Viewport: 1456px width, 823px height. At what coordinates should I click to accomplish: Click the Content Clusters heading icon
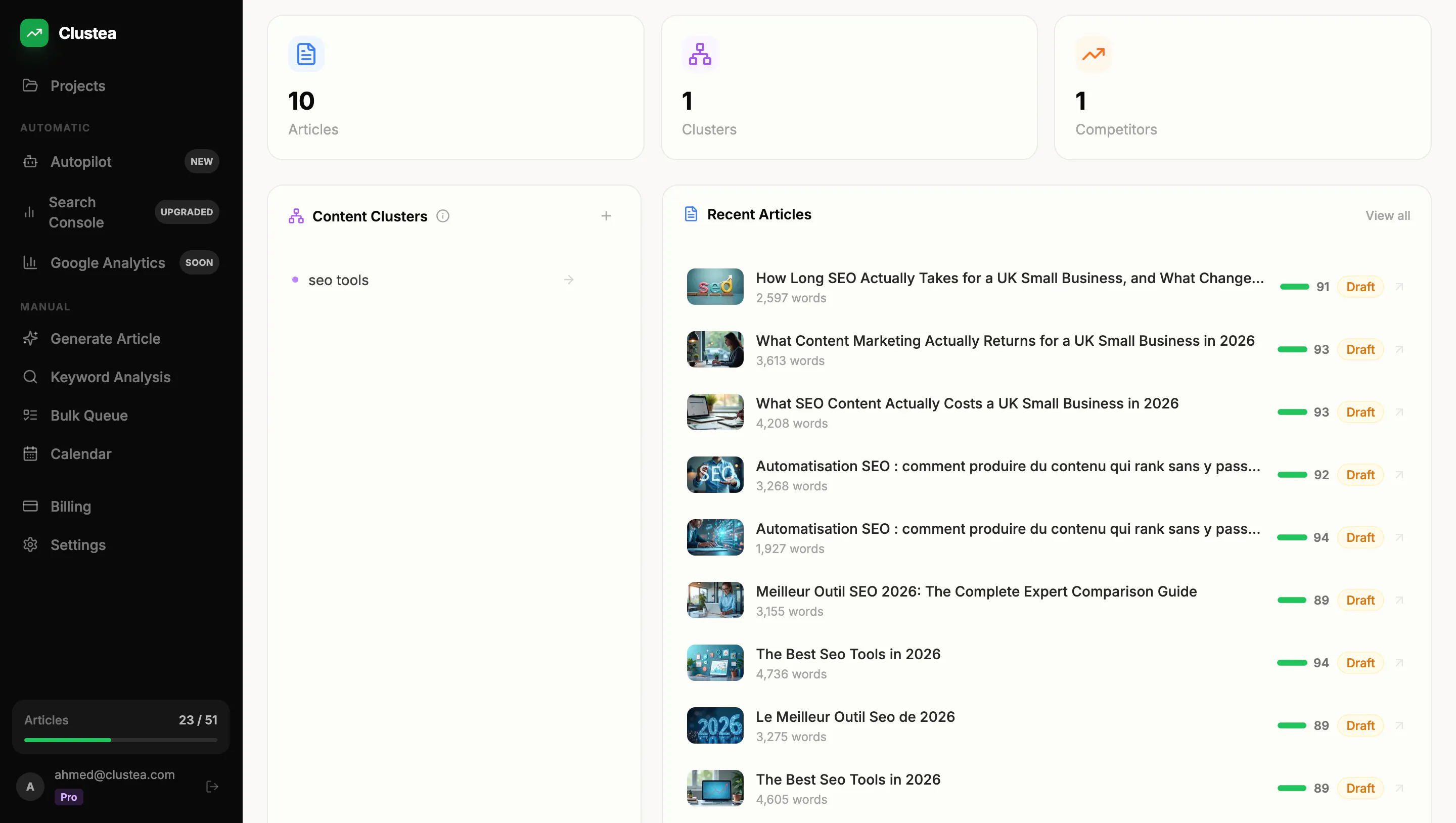296,216
